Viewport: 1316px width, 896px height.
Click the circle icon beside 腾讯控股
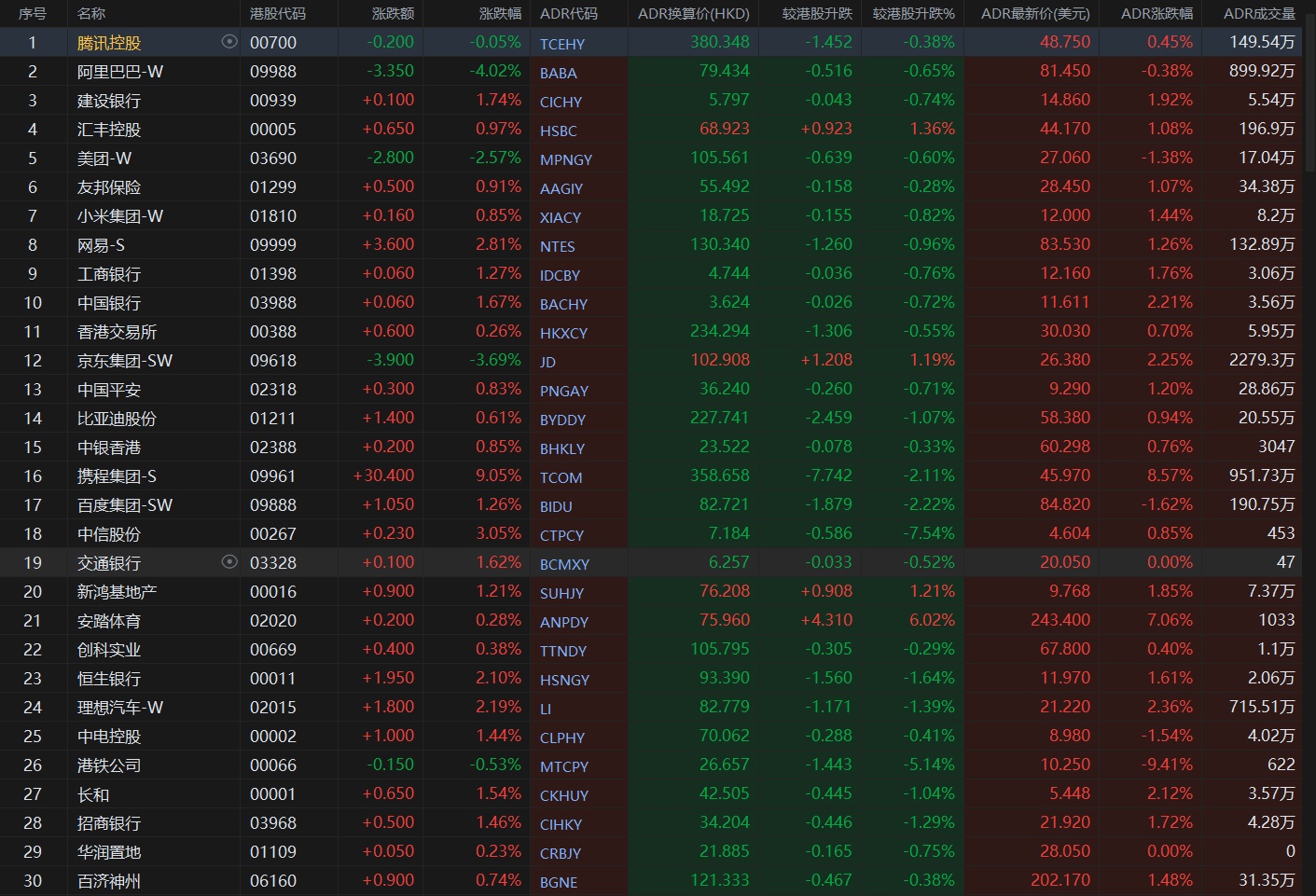point(229,42)
